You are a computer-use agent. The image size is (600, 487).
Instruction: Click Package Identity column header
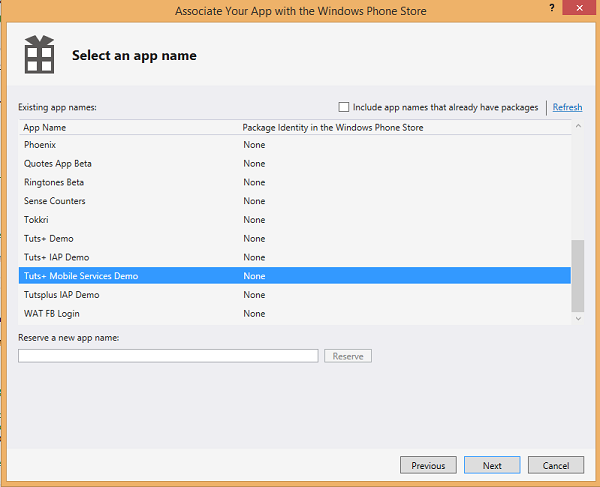coord(333,127)
